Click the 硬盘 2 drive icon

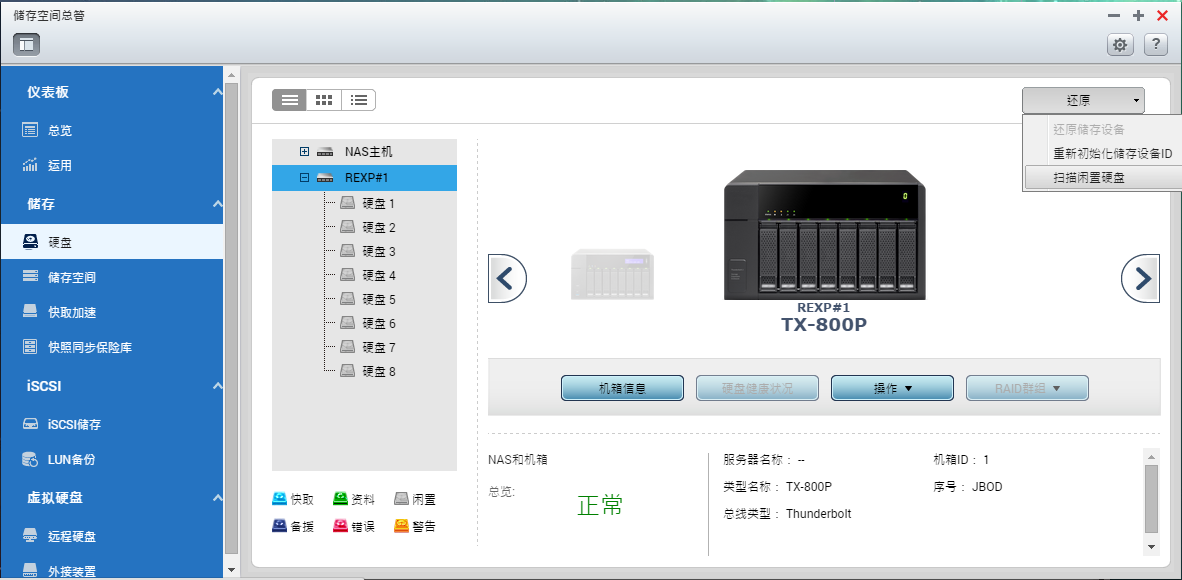tap(347, 227)
